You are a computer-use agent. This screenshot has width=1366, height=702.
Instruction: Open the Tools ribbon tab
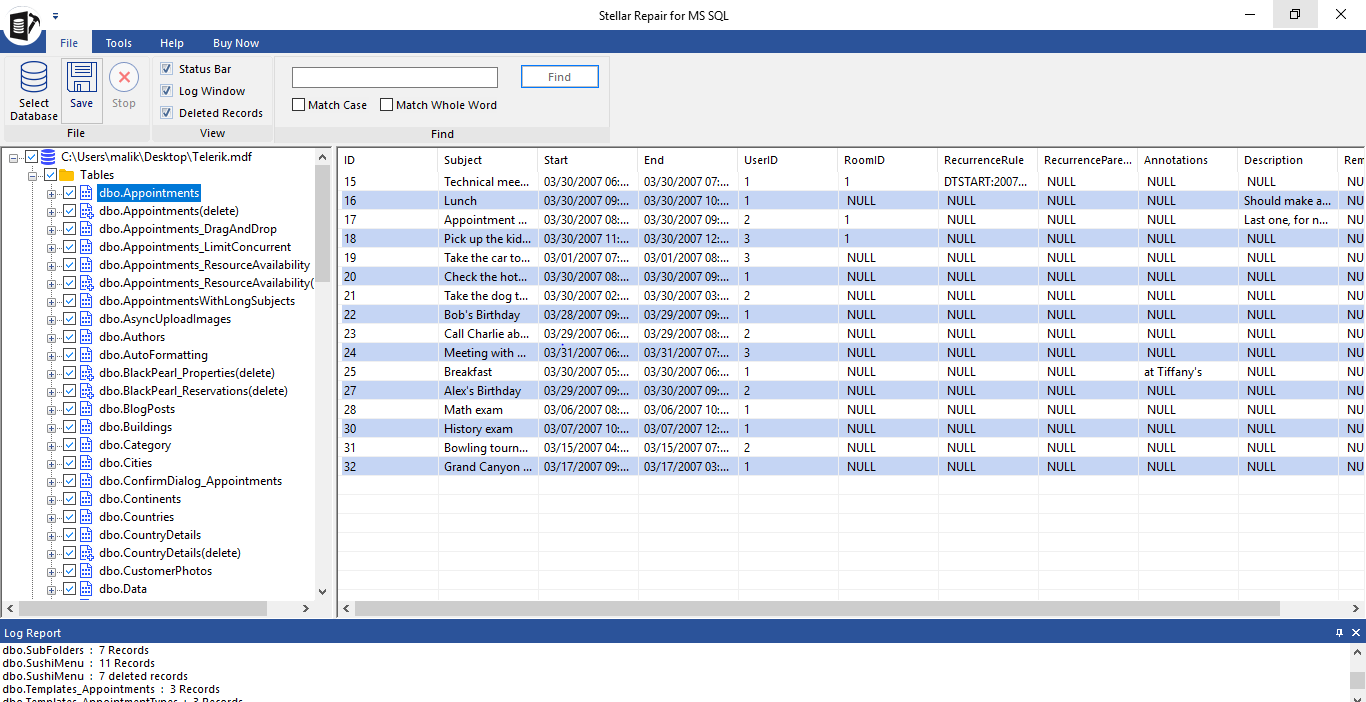[x=119, y=43]
